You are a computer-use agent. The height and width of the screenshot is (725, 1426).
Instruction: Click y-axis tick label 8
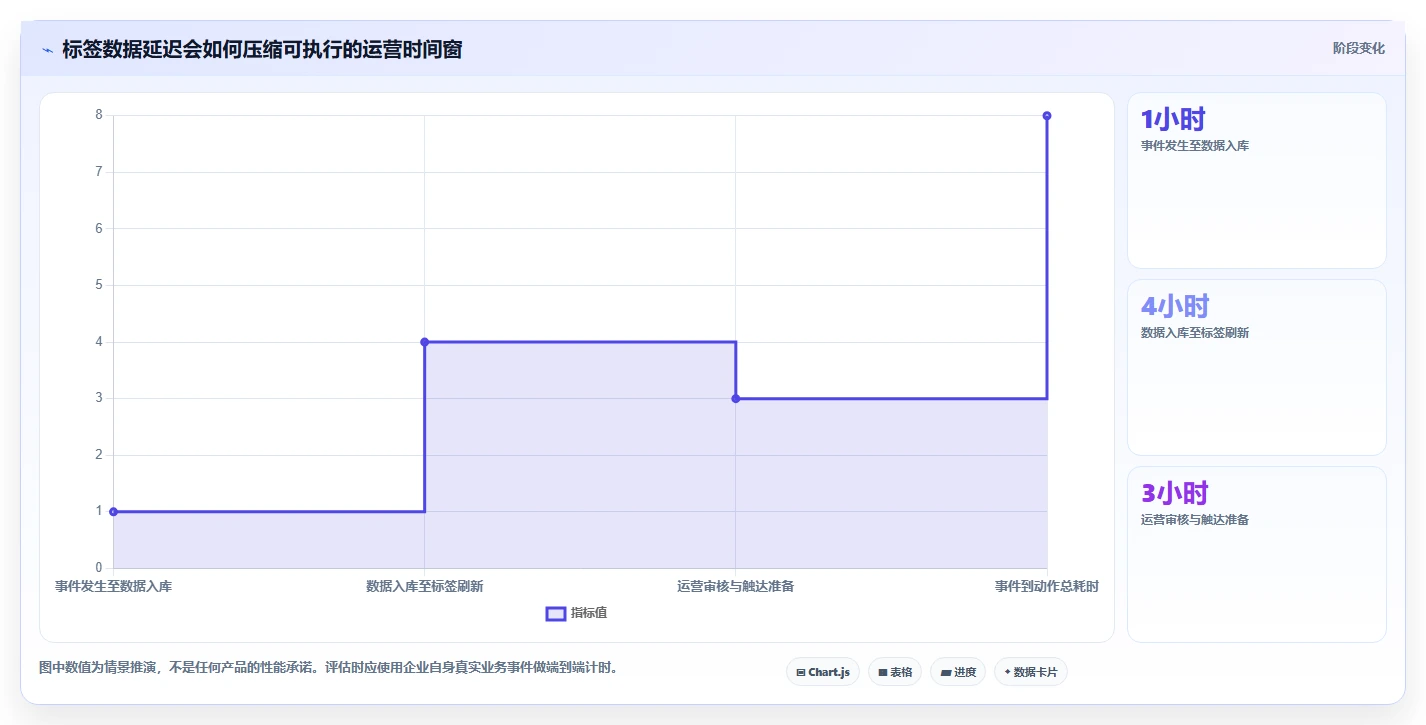point(99,115)
